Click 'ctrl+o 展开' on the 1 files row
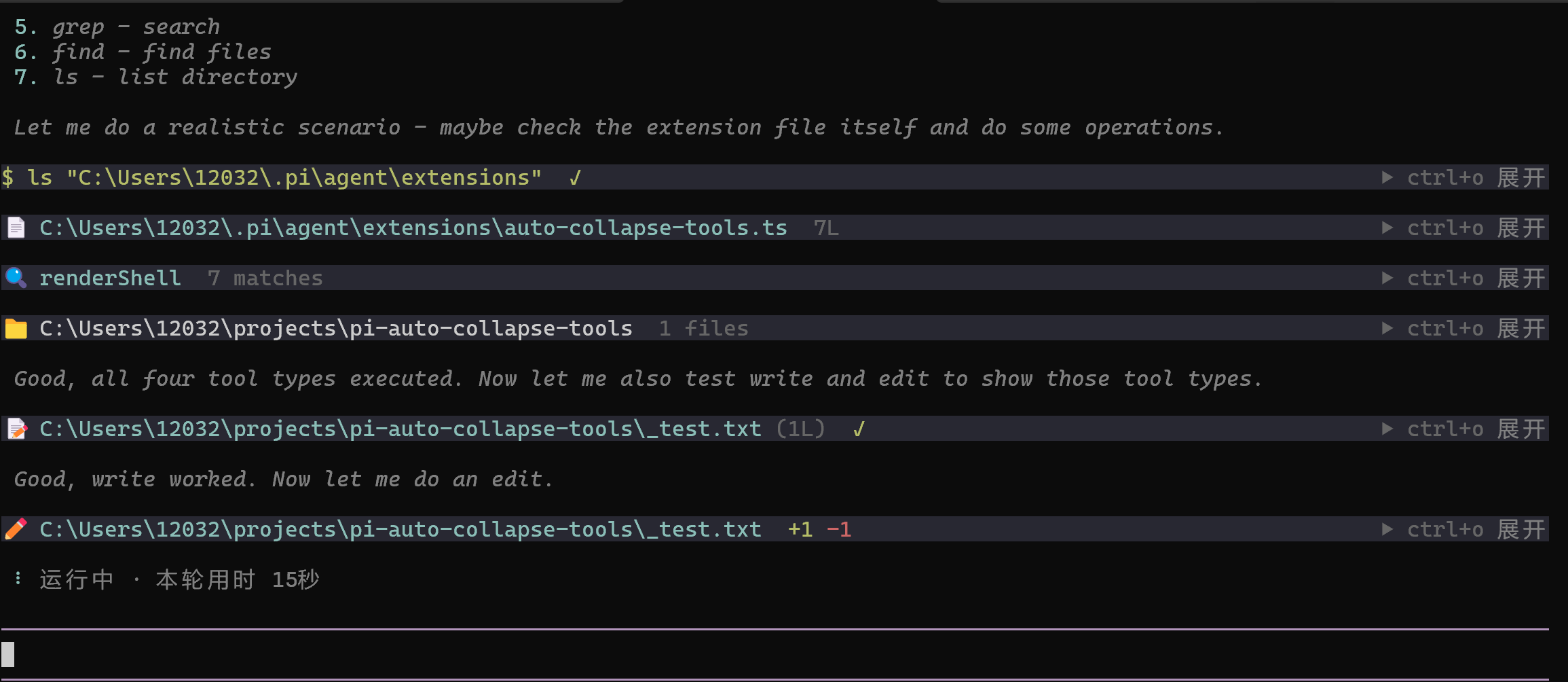This screenshot has height=682, width=1568. point(1476,329)
